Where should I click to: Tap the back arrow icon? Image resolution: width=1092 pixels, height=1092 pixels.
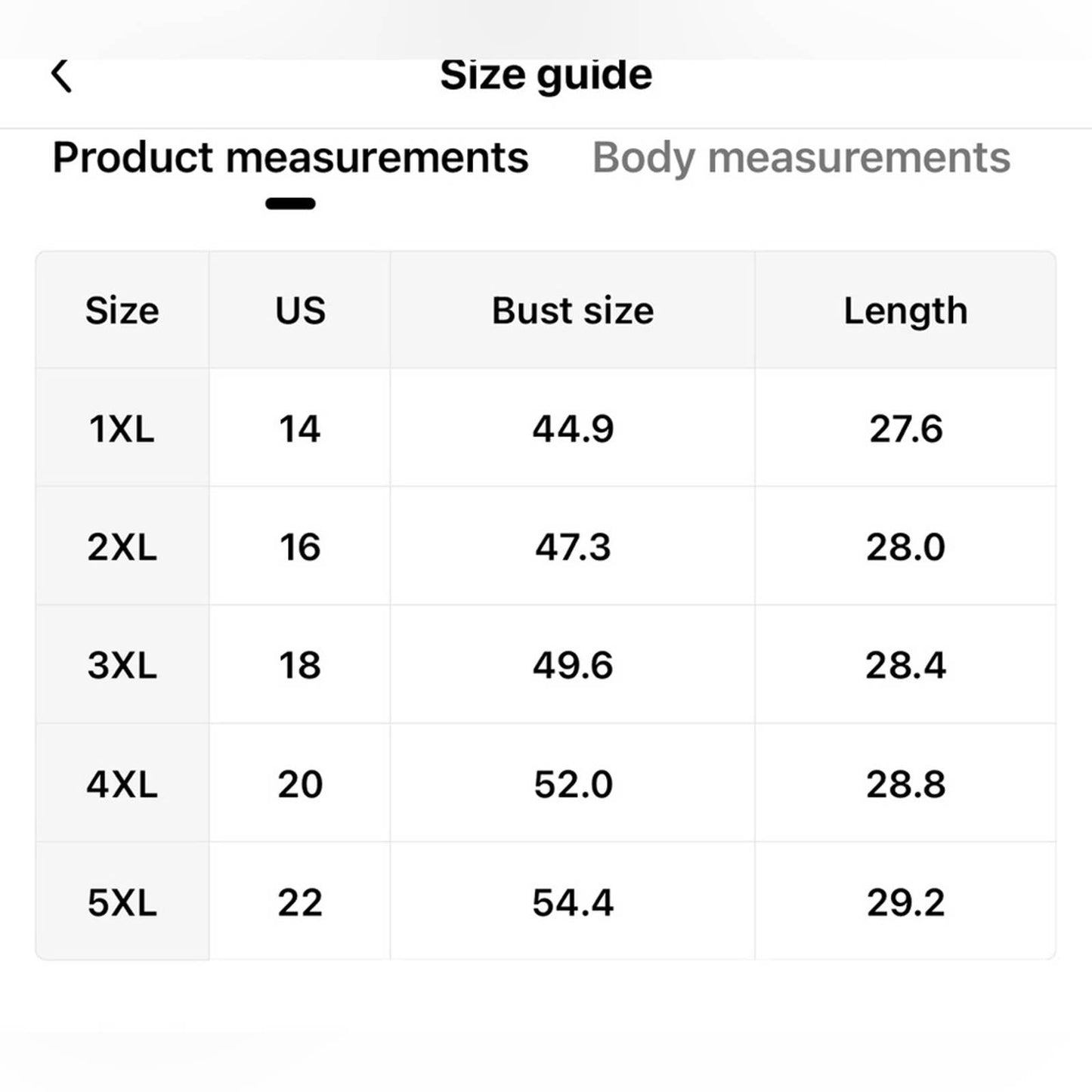point(61,76)
